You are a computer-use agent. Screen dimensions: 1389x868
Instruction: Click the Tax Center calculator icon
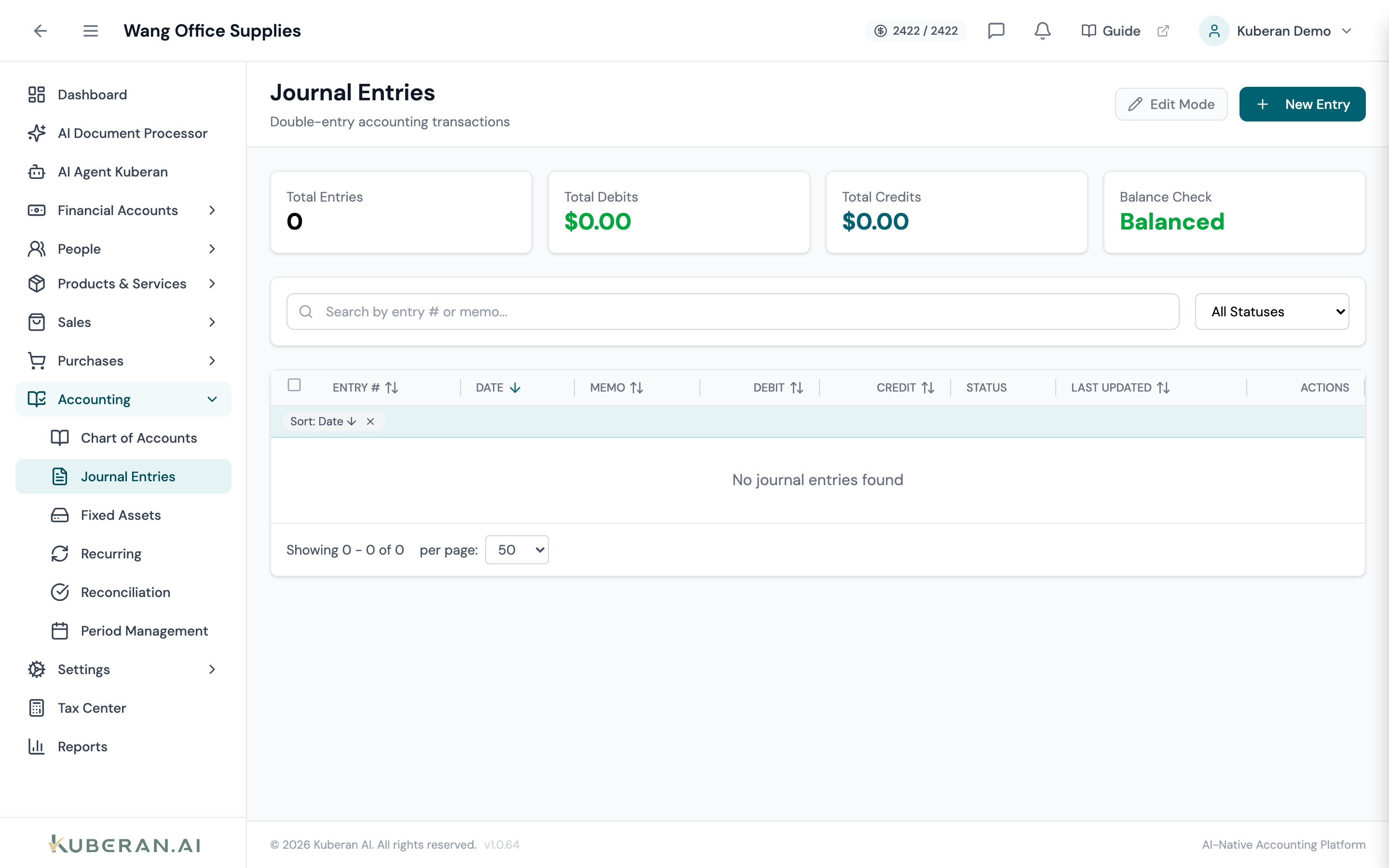click(x=37, y=708)
